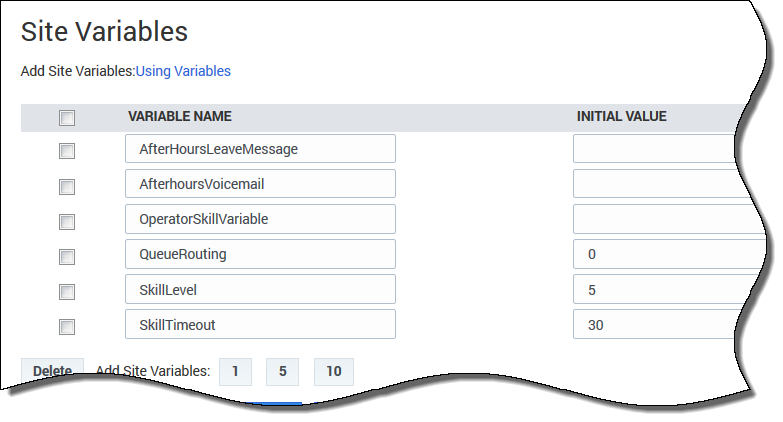783x422 pixels.
Task: Click the AfterhoursVoicemail name field
Action: (260, 184)
